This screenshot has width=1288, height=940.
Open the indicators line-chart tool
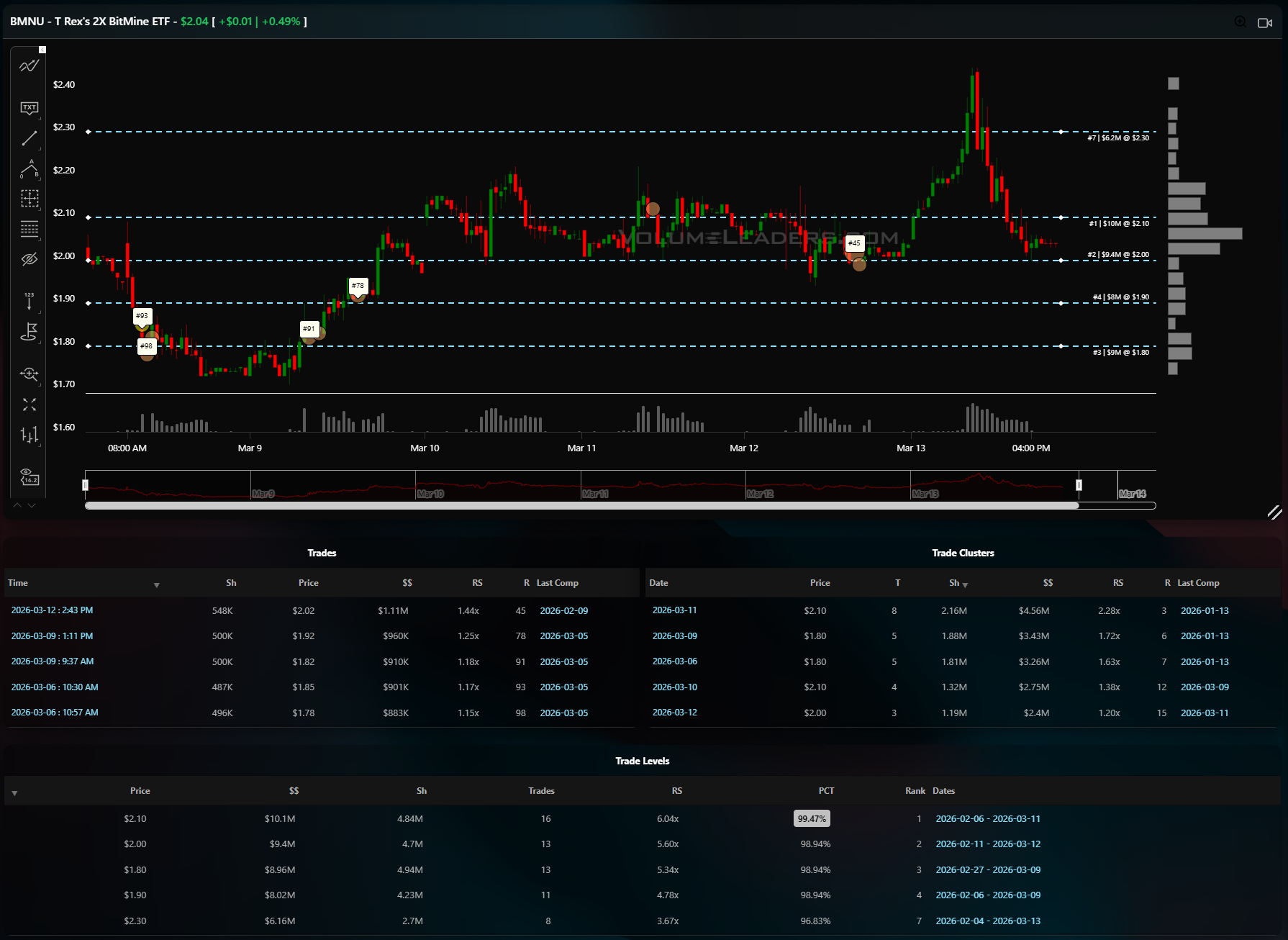coord(29,66)
